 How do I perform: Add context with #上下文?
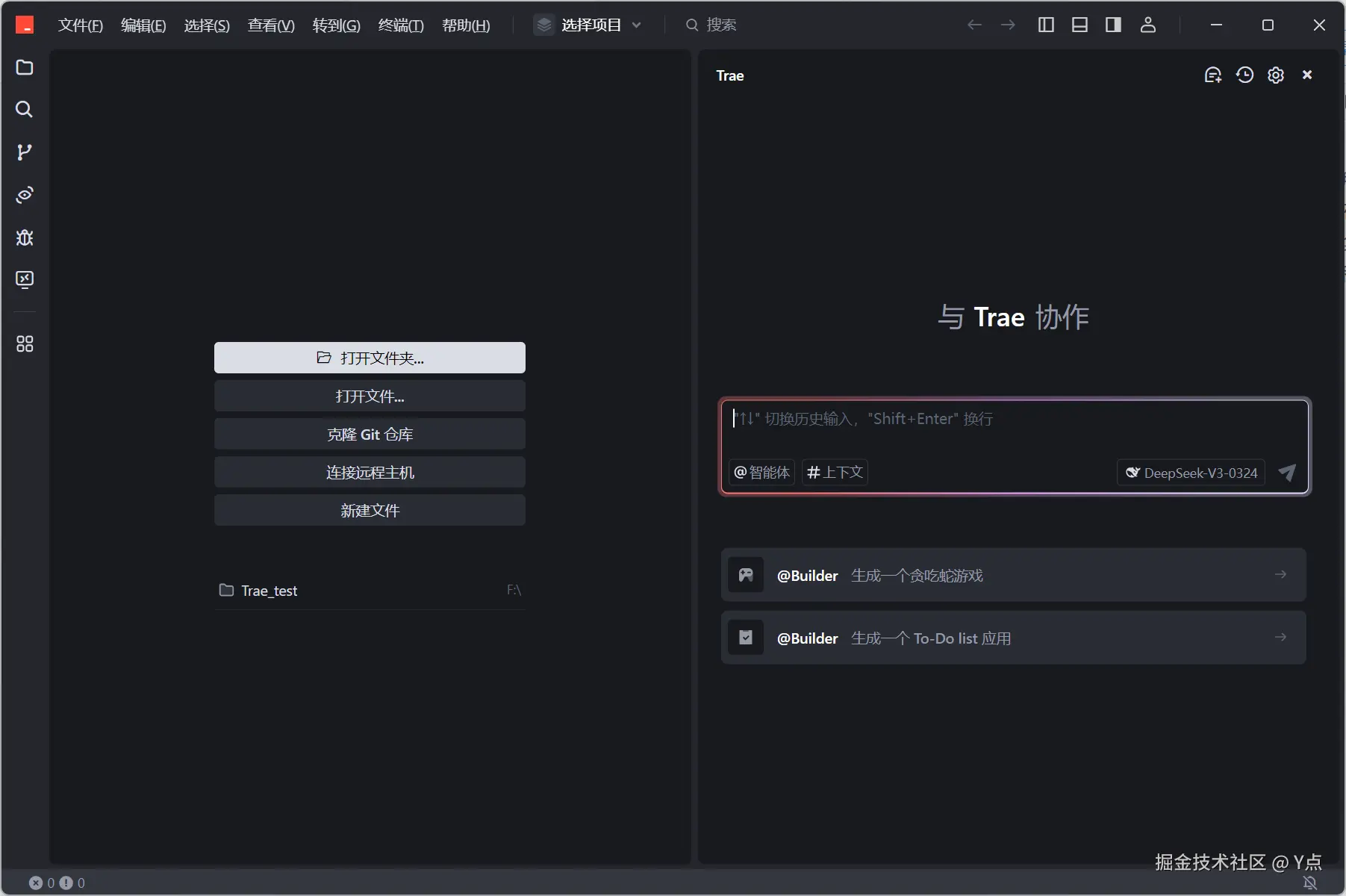point(835,473)
